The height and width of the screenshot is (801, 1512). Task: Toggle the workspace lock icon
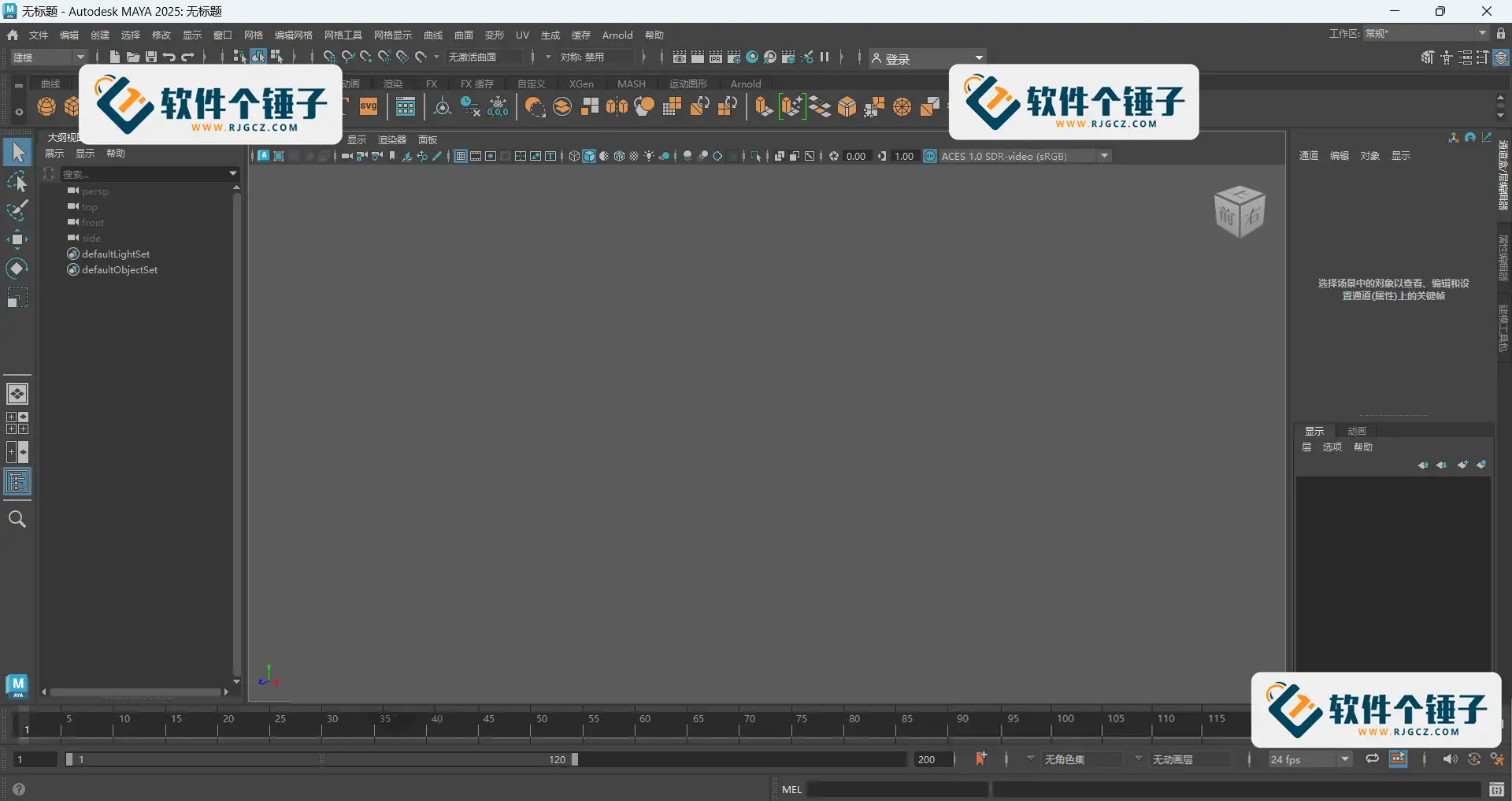[x=1501, y=33]
